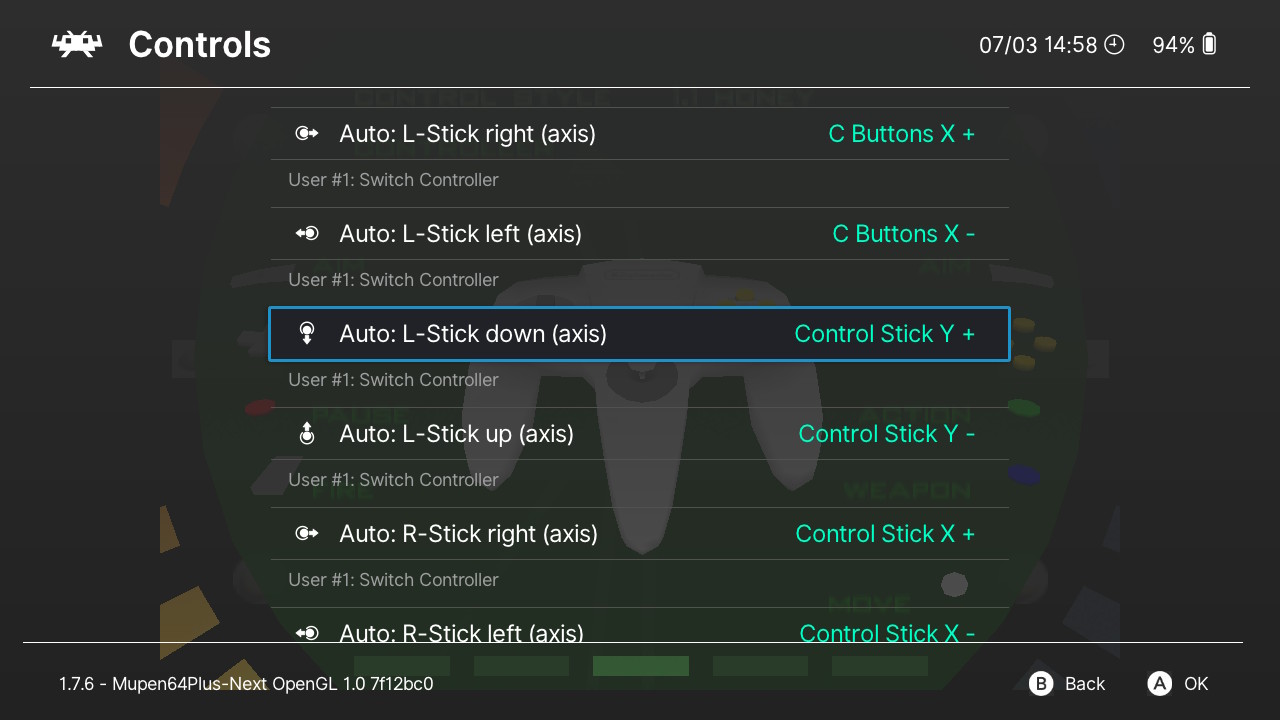This screenshot has width=1280, height=720.
Task: Select the Auto: R-Stick right (axis) entry
Action: click(640, 534)
